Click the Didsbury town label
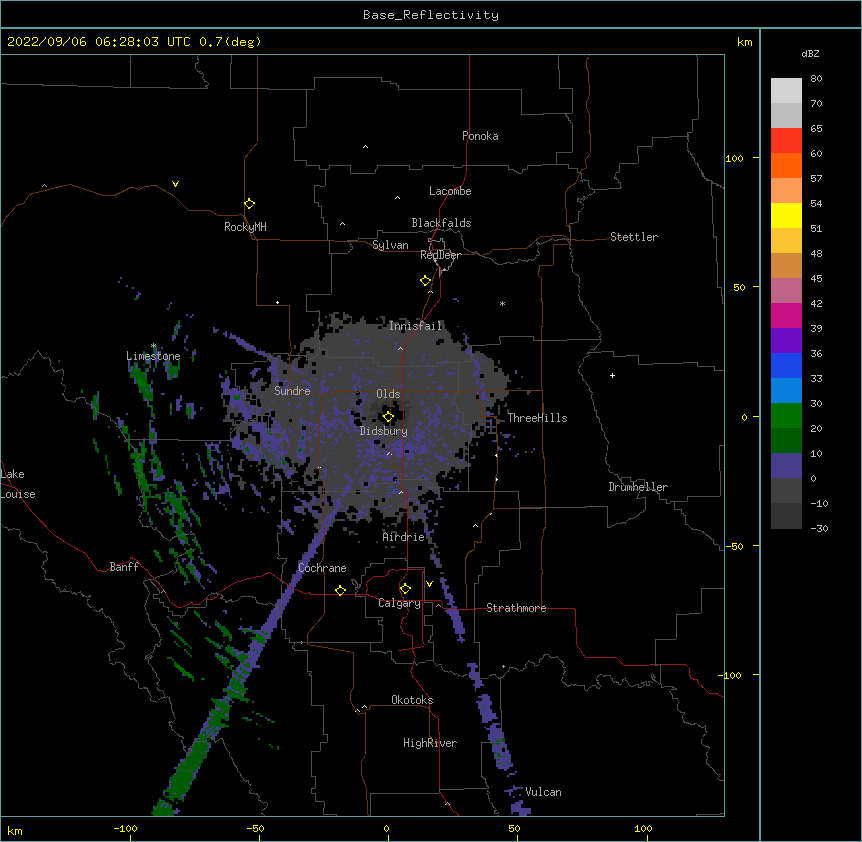This screenshot has width=862, height=842. (384, 431)
